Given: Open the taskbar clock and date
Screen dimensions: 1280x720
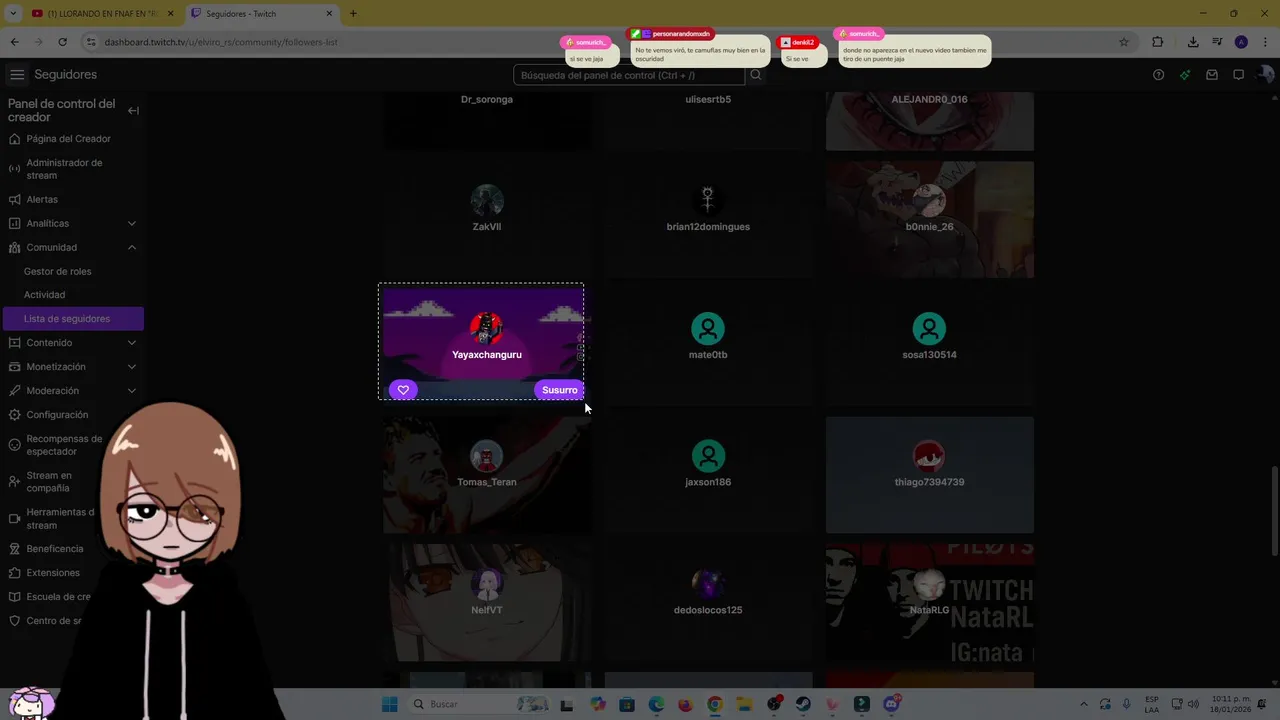Looking at the screenshot, I should coord(1230,704).
